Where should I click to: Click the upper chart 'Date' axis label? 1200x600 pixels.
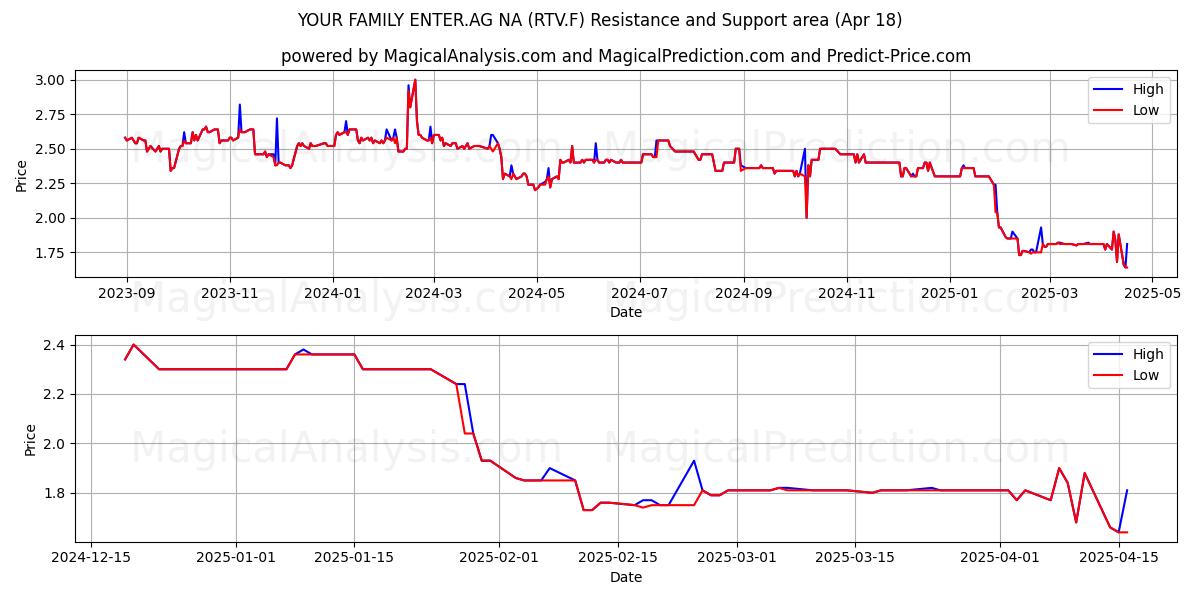[x=626, y=313]
